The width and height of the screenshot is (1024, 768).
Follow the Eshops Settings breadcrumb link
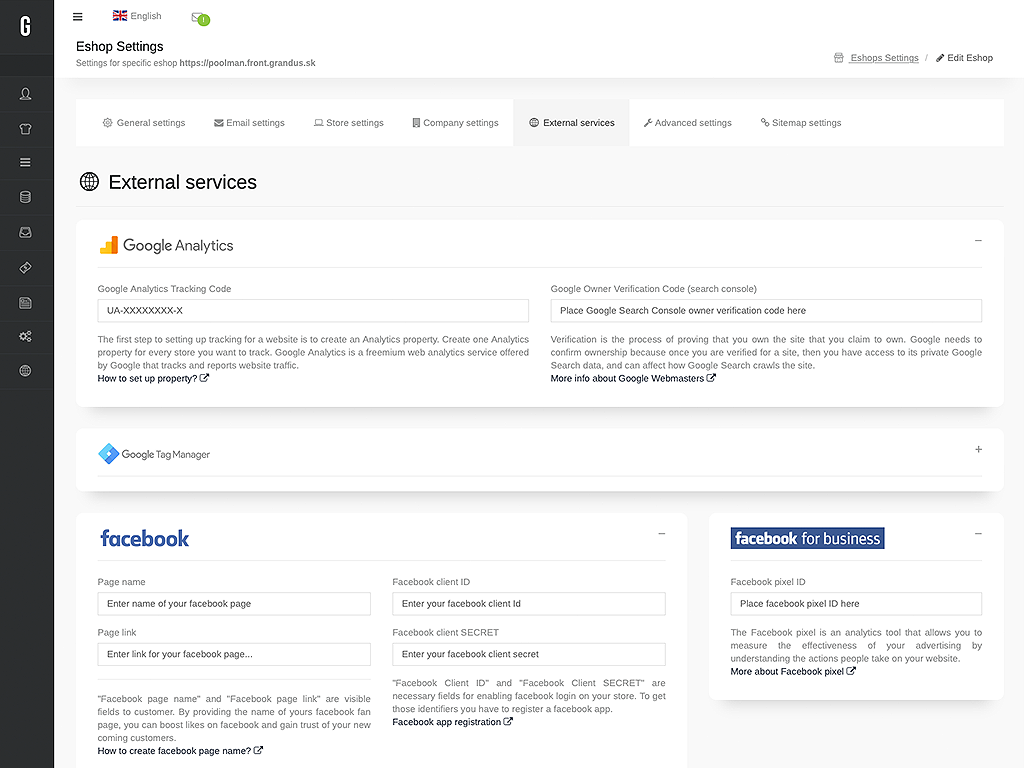coord(884,57)
